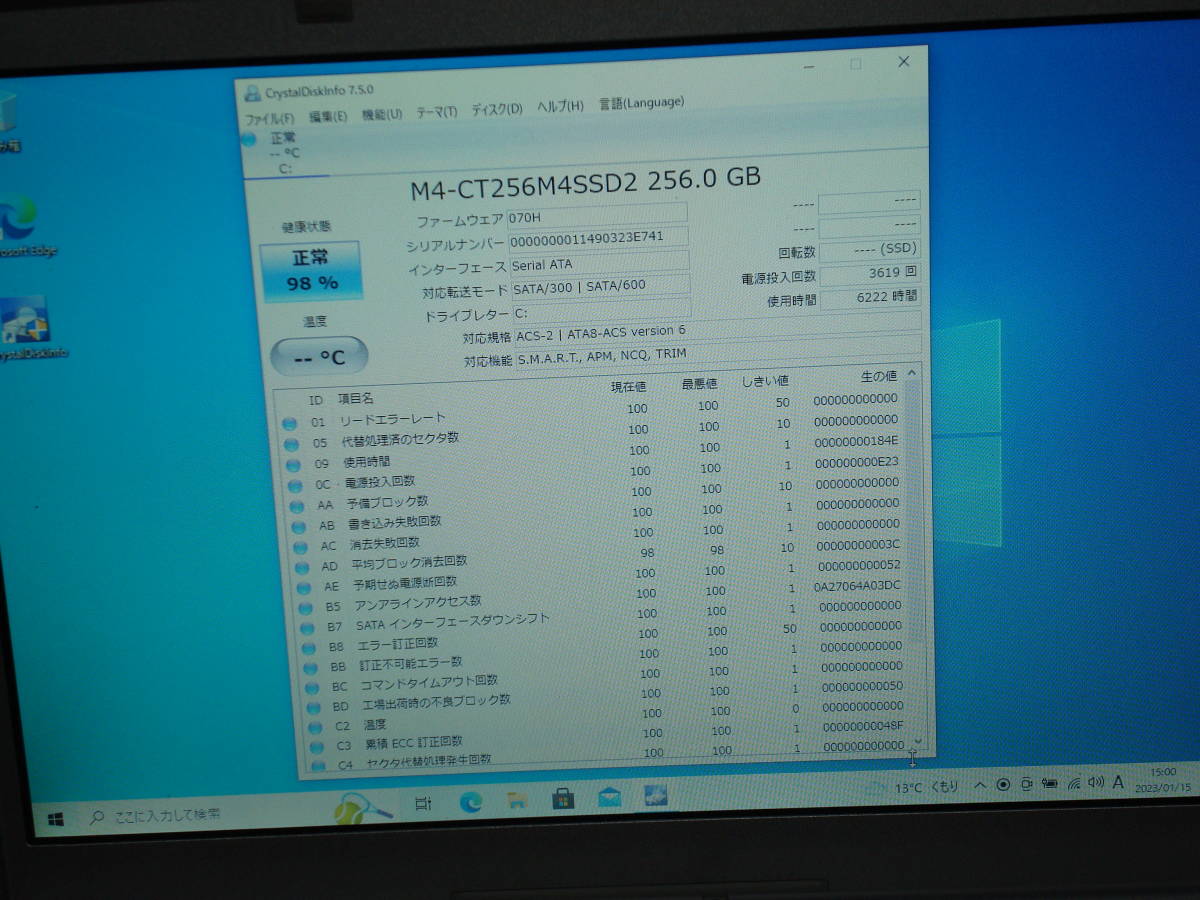Open File Explorer from the taskbar

coord(516,799)
